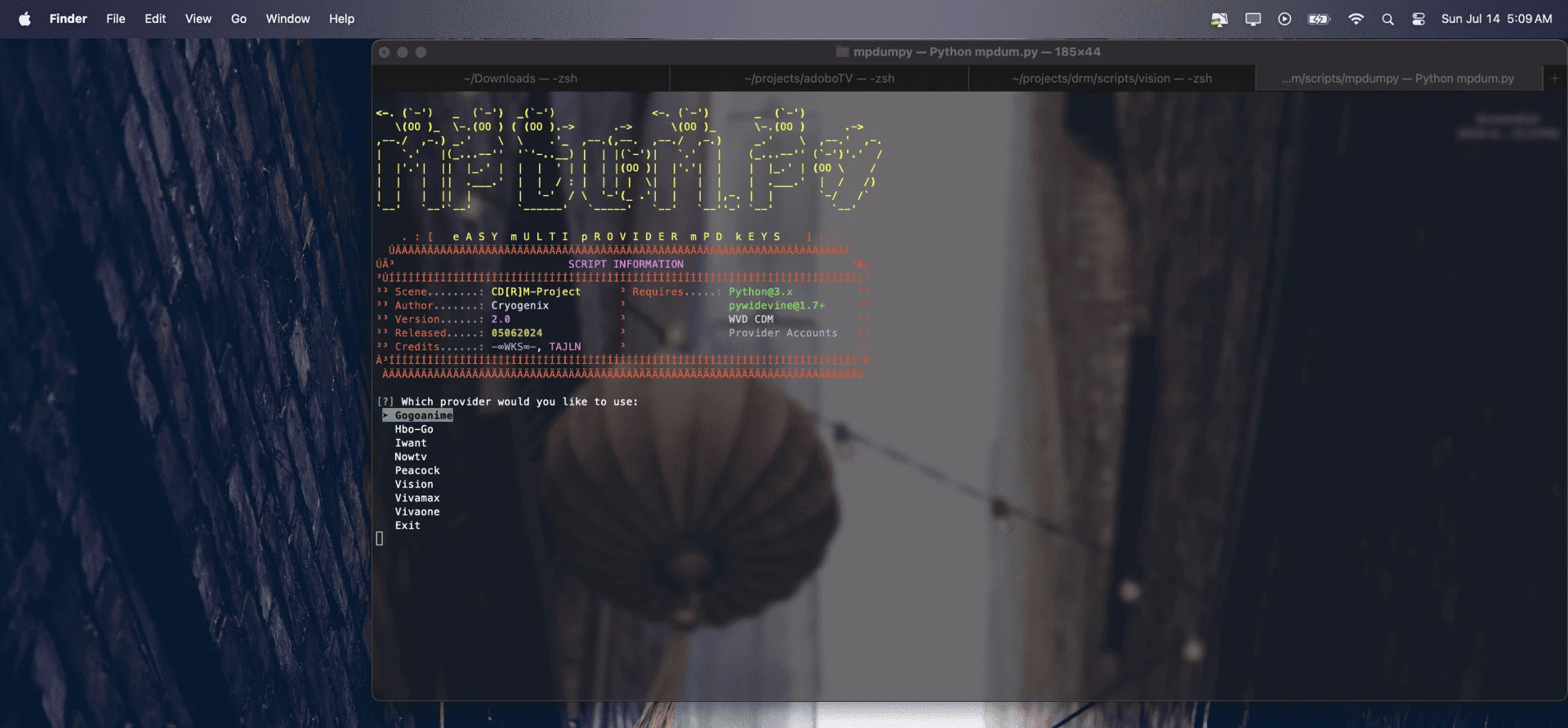Zoom the Terminal window
The width and height of the screenshot is (1568, 728).
[421, 52]
